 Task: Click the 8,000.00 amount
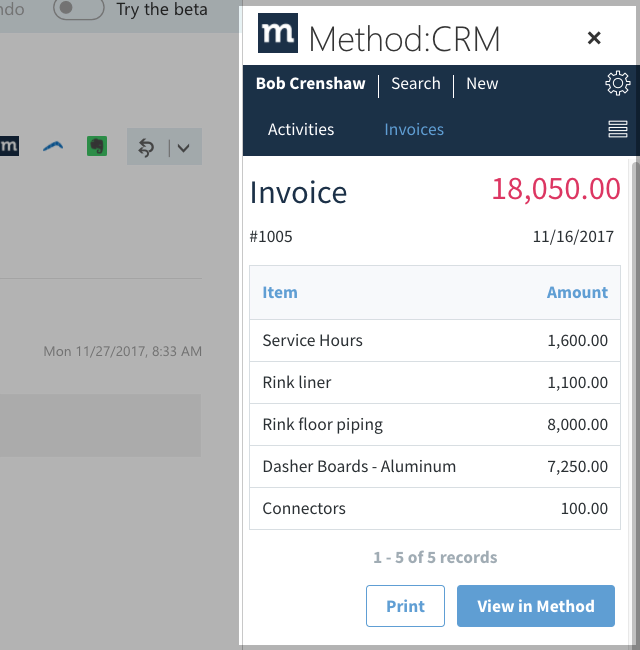pyautogui.click(x=578, y=424)
